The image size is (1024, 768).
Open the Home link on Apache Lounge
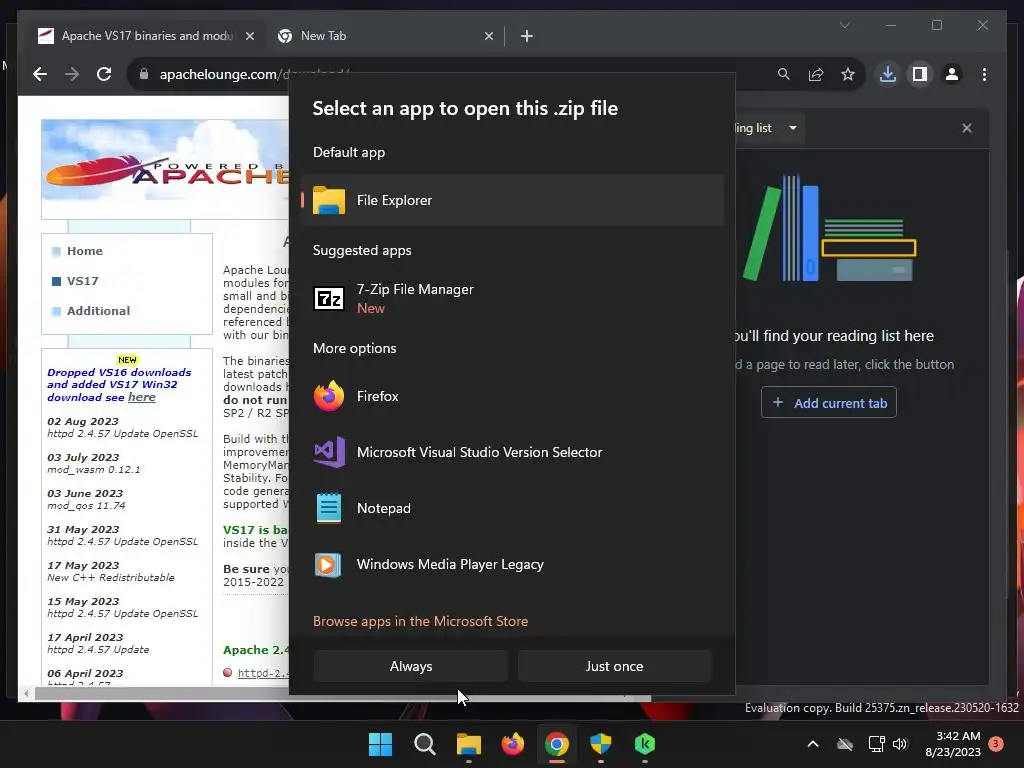point(85,251)
